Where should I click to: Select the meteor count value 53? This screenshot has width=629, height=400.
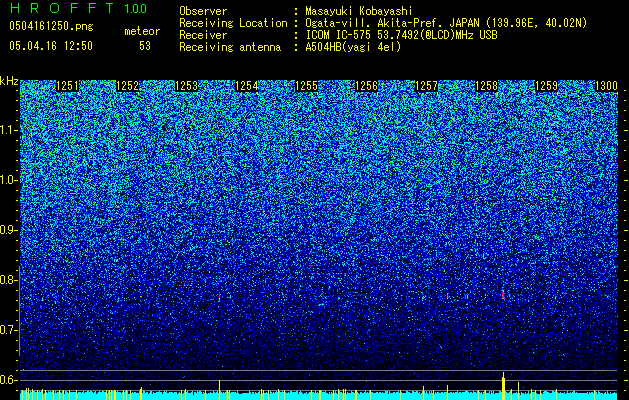(x=145, y=46)
